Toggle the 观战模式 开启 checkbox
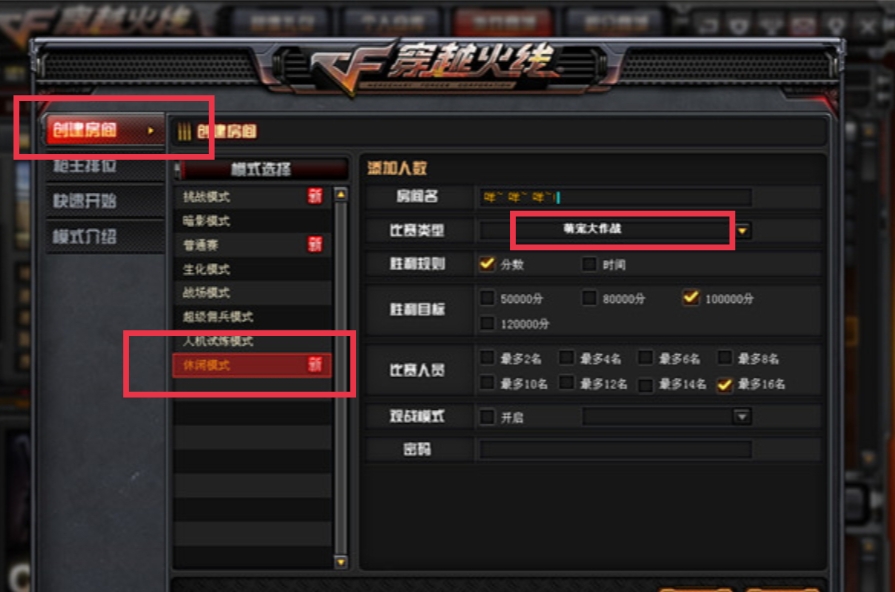Viewport: 895px width, 592px height. (x=487, y=416)
